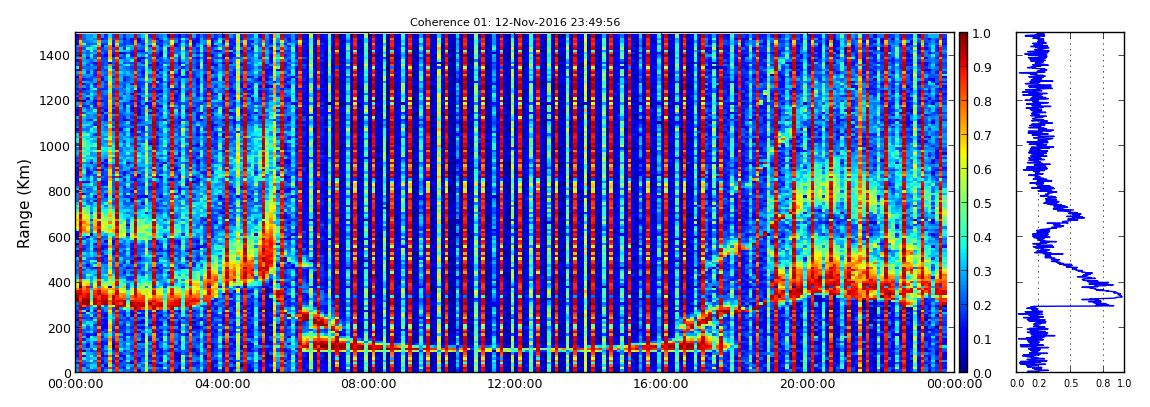
Task: Click the 1400 range tick label
Action: point(55,55)
